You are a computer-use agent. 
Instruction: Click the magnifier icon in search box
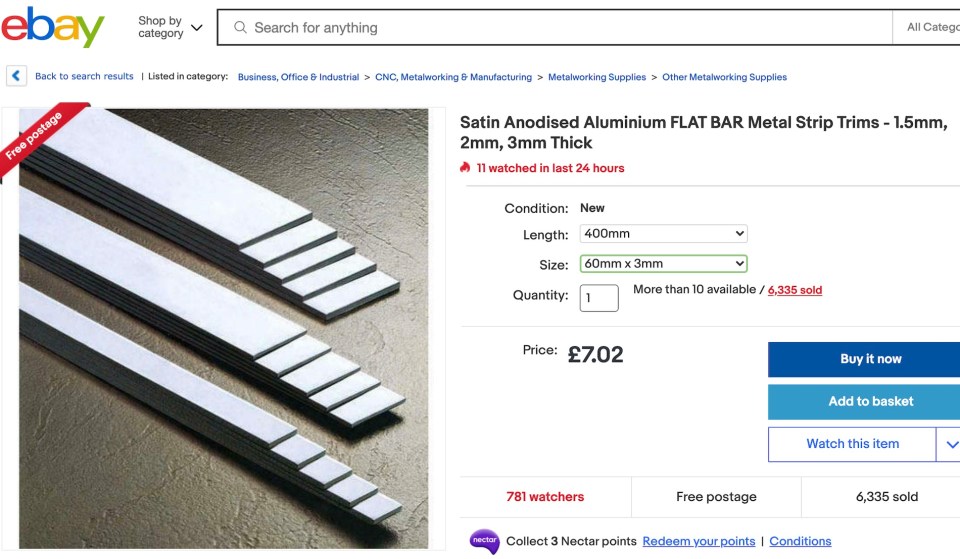[x=240, y=28]
